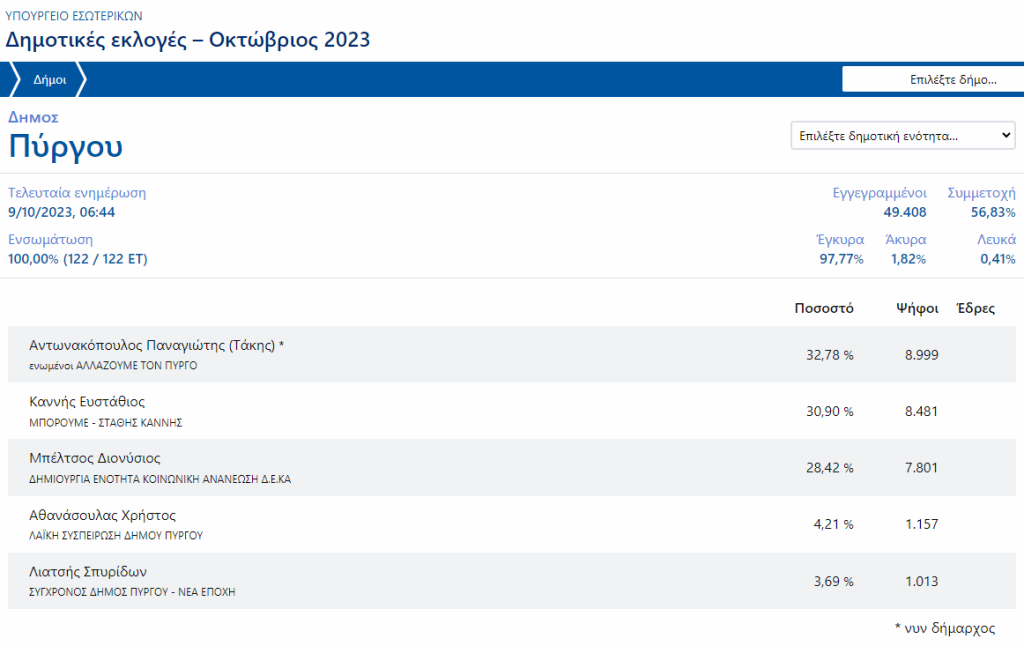1024x646 pixels.
Task: Select candidate Μπέλτσος Διονύσιος row
Action: [96, 459]
